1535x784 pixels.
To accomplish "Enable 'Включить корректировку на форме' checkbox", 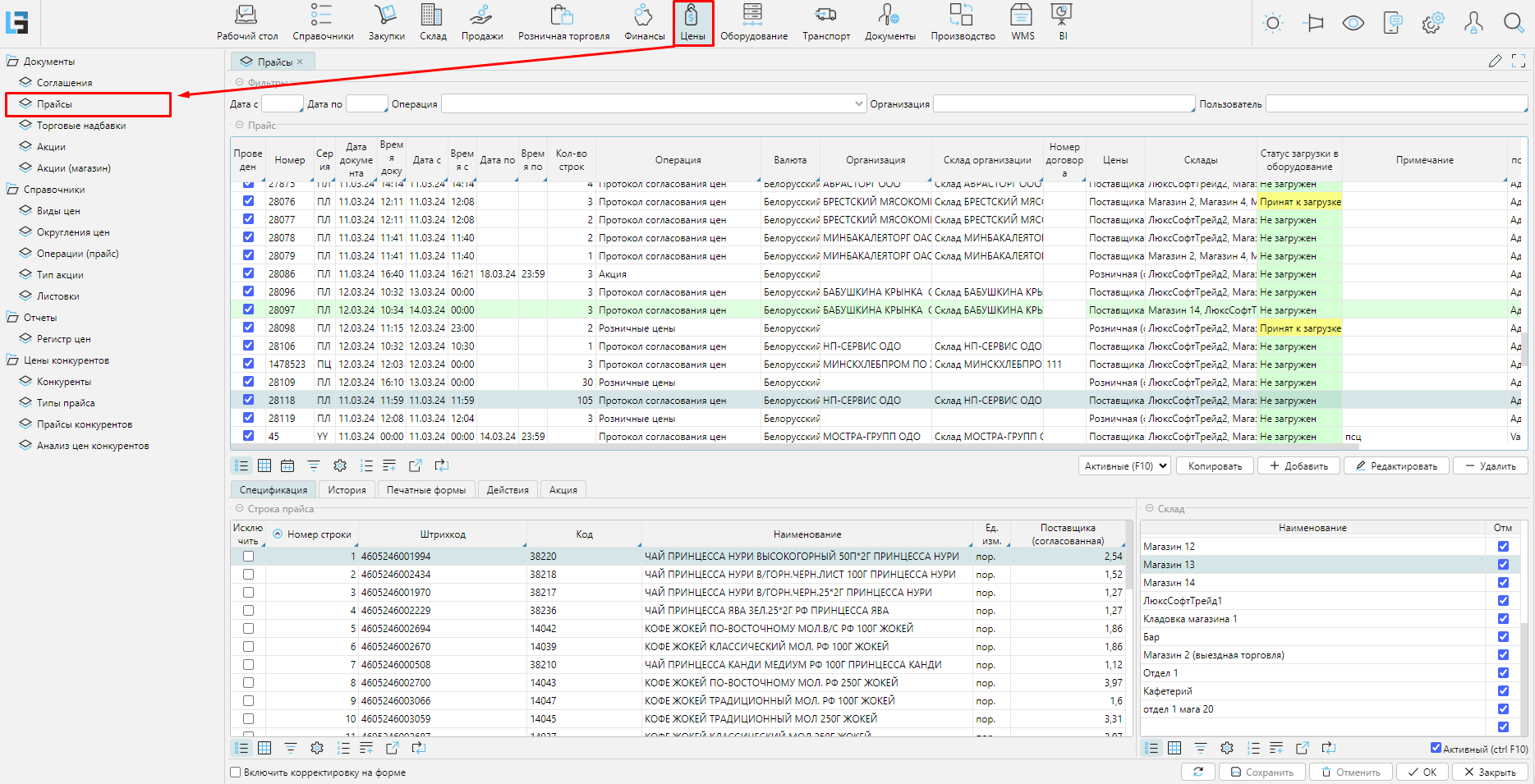I will (236, 772).
